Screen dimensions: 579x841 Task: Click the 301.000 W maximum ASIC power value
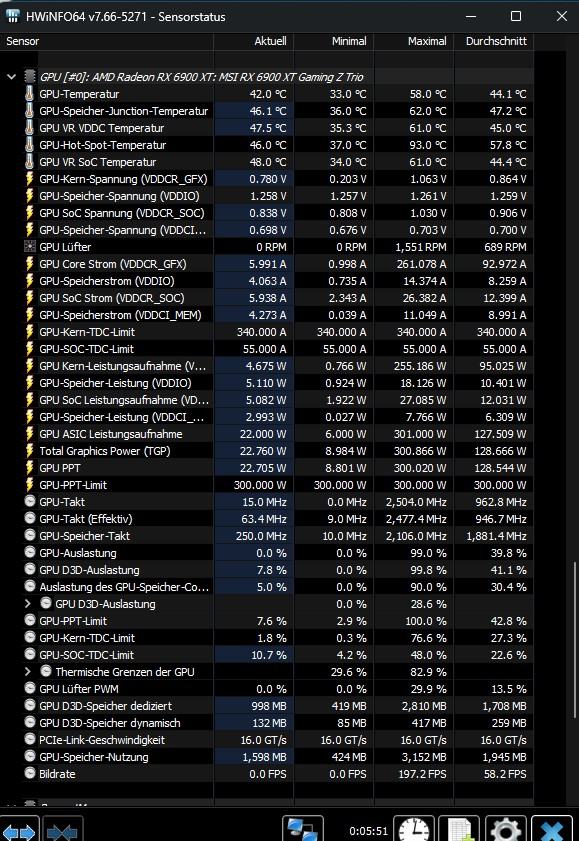[420, 434]
